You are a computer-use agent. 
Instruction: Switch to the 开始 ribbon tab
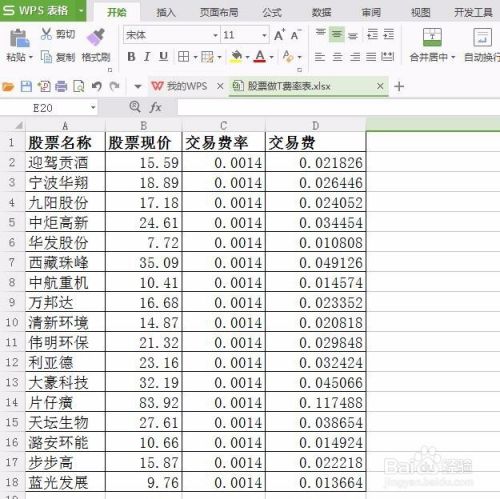[x=117, y=12]
